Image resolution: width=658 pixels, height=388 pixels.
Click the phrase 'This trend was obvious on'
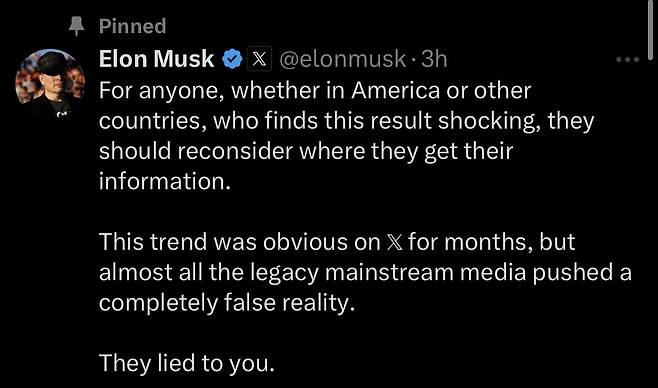pyautogui.click(x=240, y=242)
